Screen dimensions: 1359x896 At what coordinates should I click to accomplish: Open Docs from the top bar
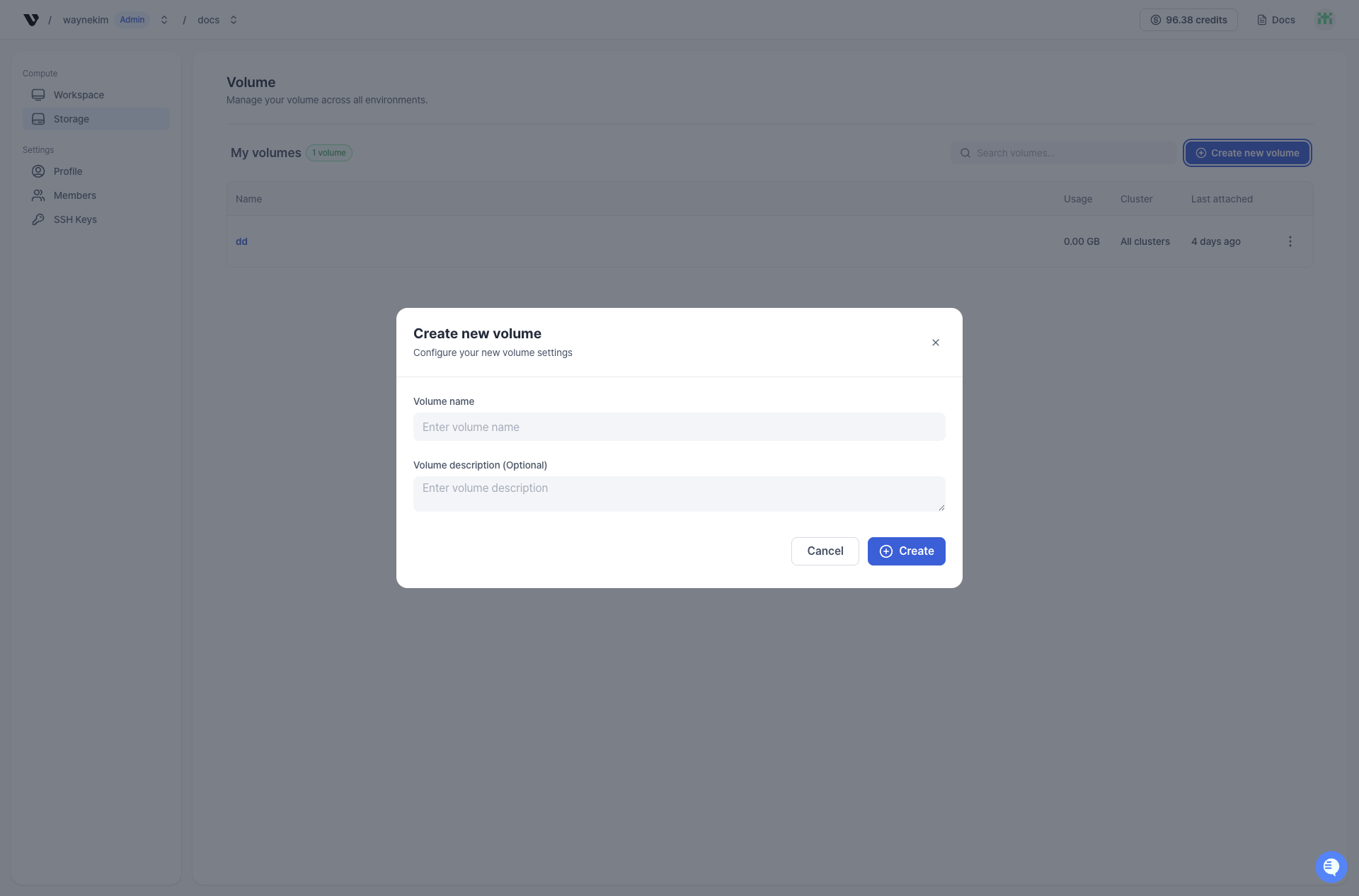(1276, 20)
